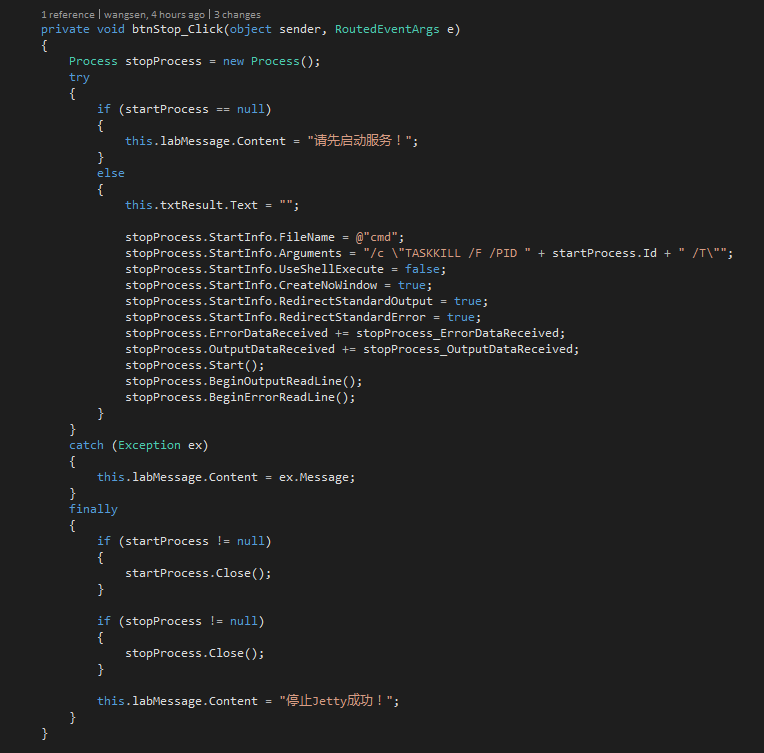The image size is (764, 753).
Task: Click the 'if (stopProcess != null)' condition
Action: pyautogui.click(x=181, y=621)
